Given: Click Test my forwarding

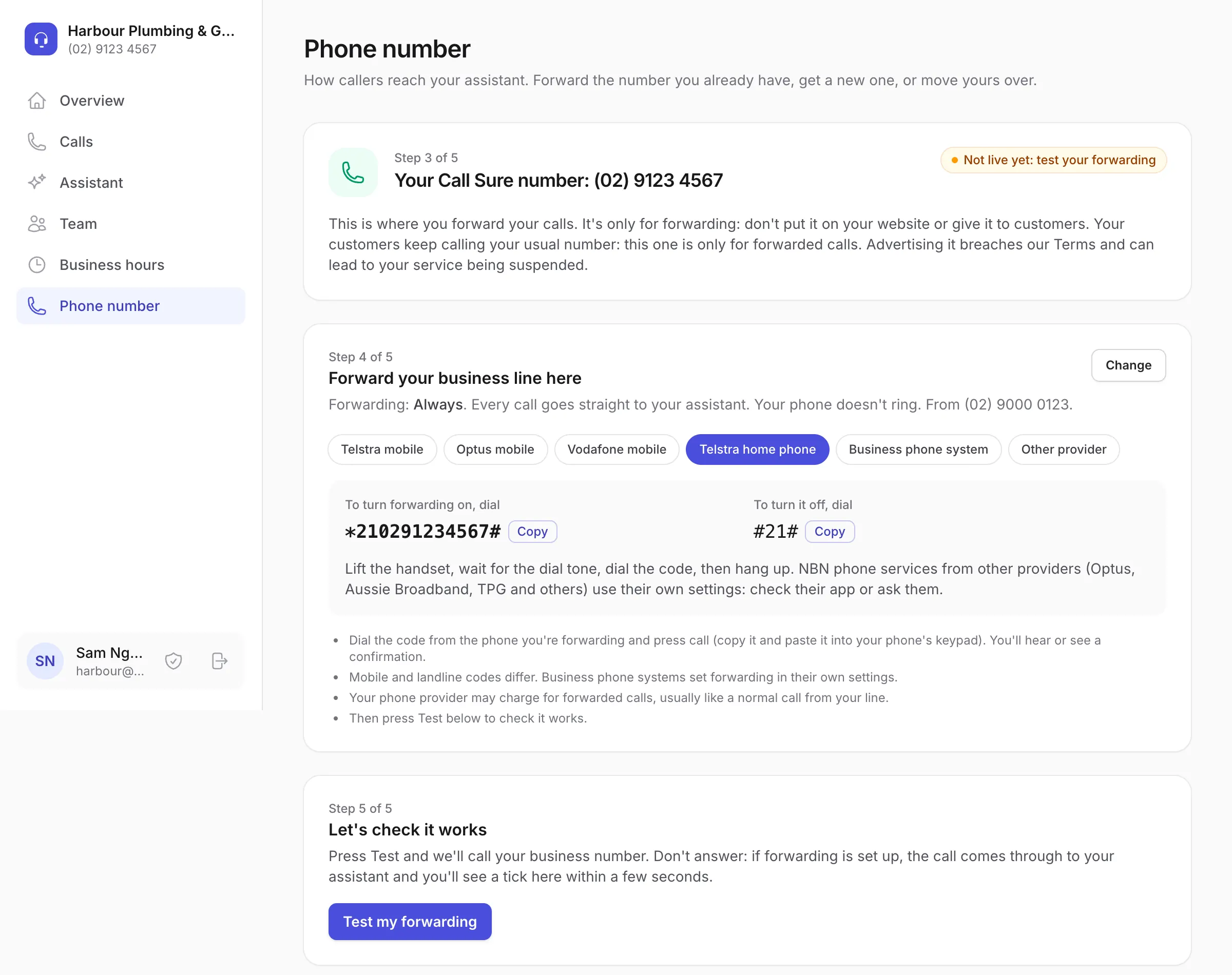Looking at the screenshot, I should 410,921.
